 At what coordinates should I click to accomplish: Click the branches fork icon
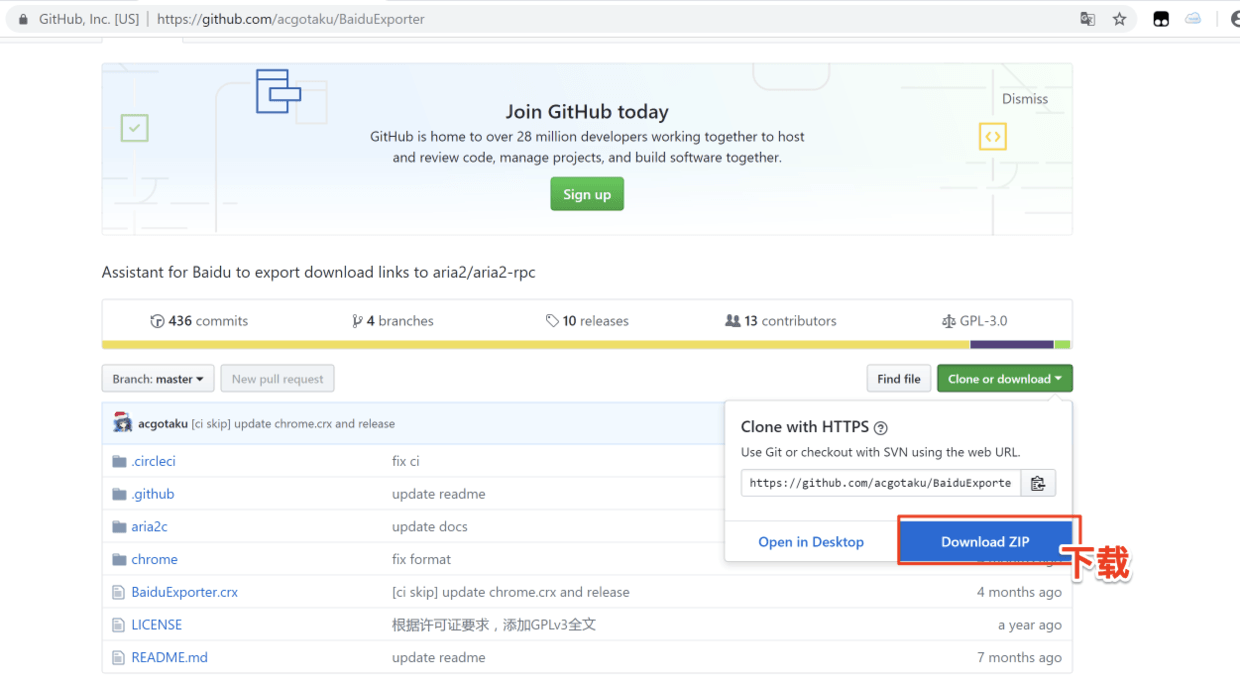(357, 321)
